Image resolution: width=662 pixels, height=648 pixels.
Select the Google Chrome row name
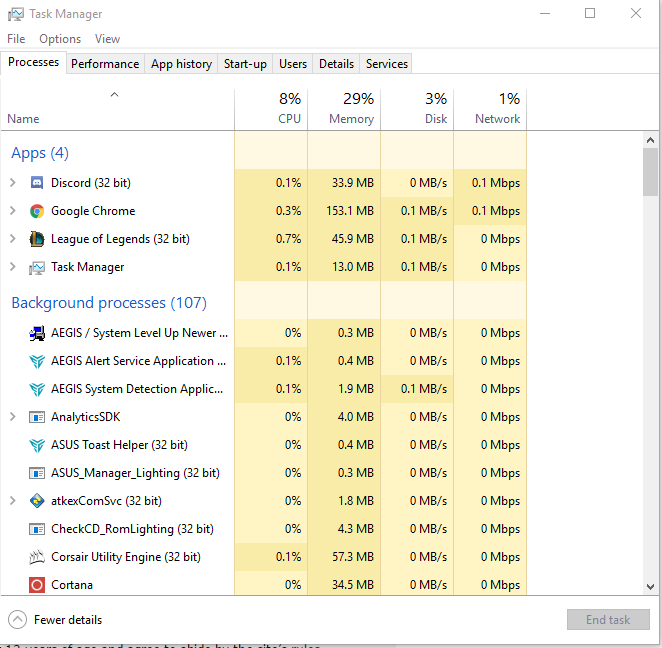click(93, 211)
